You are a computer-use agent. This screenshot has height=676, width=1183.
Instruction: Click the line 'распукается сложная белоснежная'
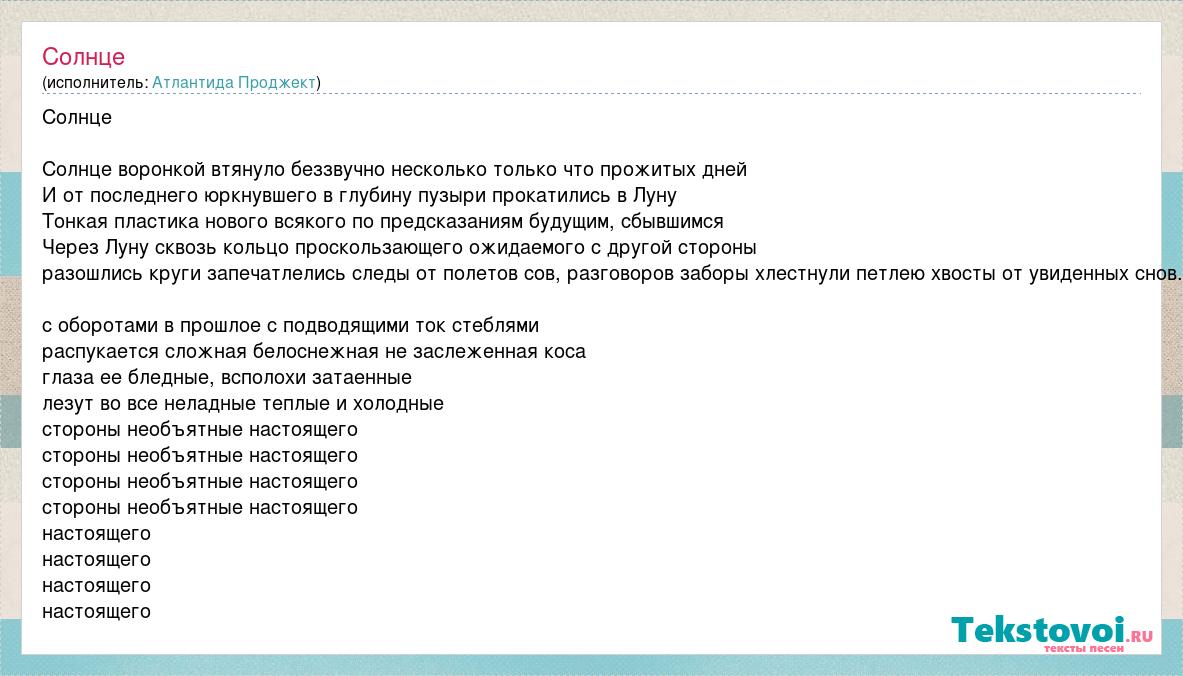point(314,352)
